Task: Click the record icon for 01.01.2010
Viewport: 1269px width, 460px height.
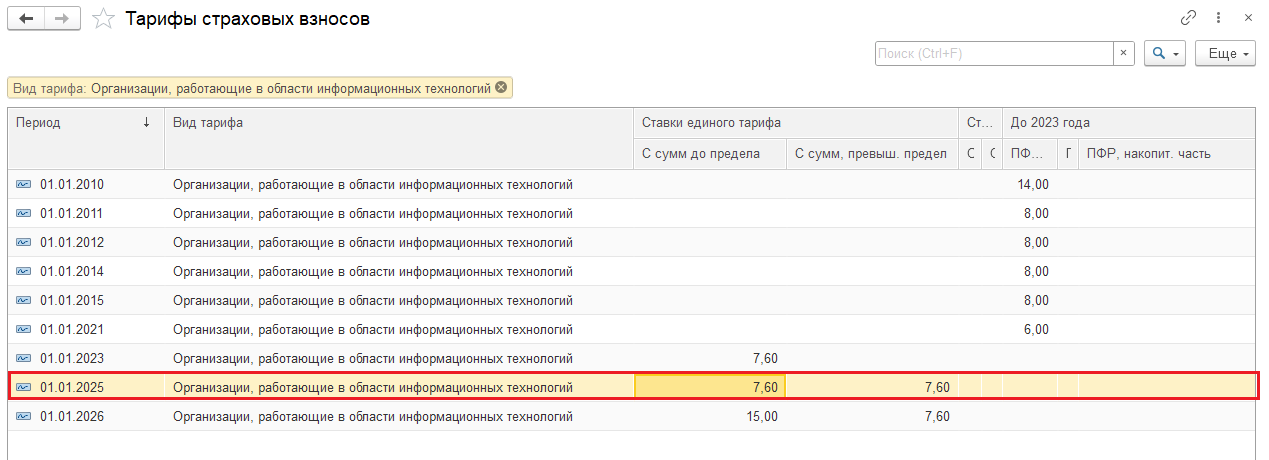Action: (x=23, y=185)
